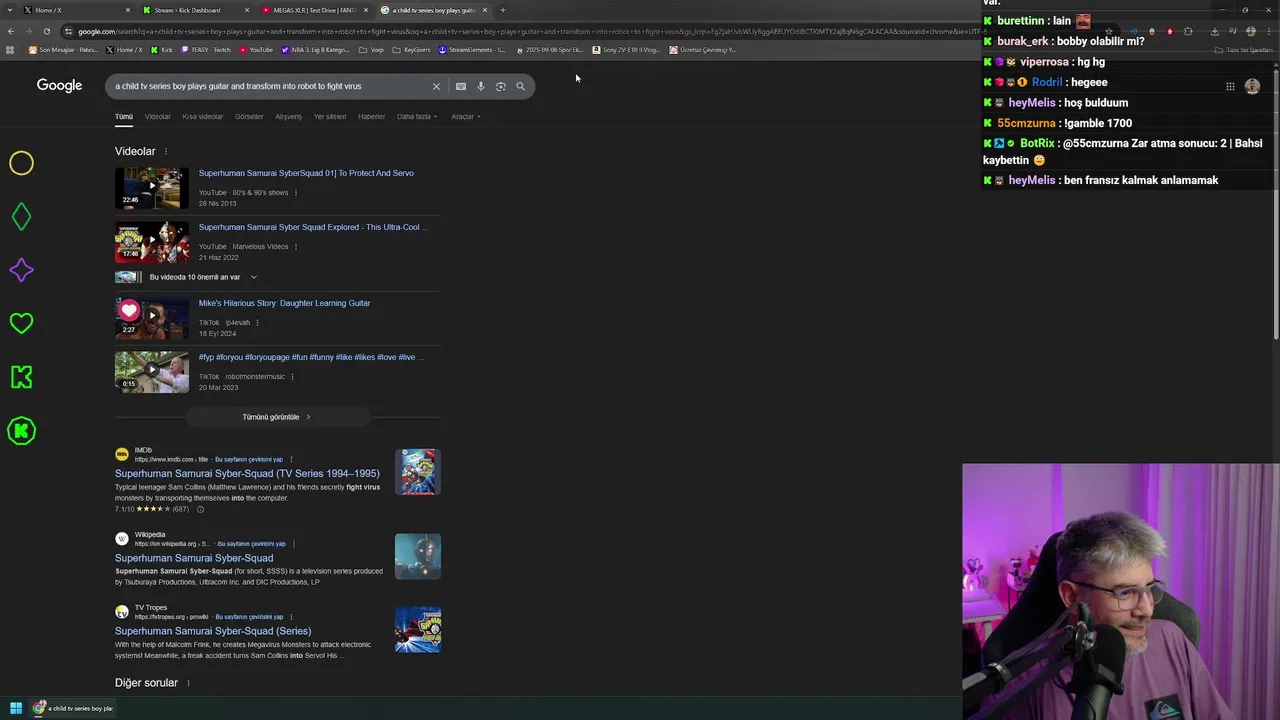Play the 22:46 Superhuman Samurai video thumbnail
The height and width of the screenshot is (720, 1280).
(152, 188)
